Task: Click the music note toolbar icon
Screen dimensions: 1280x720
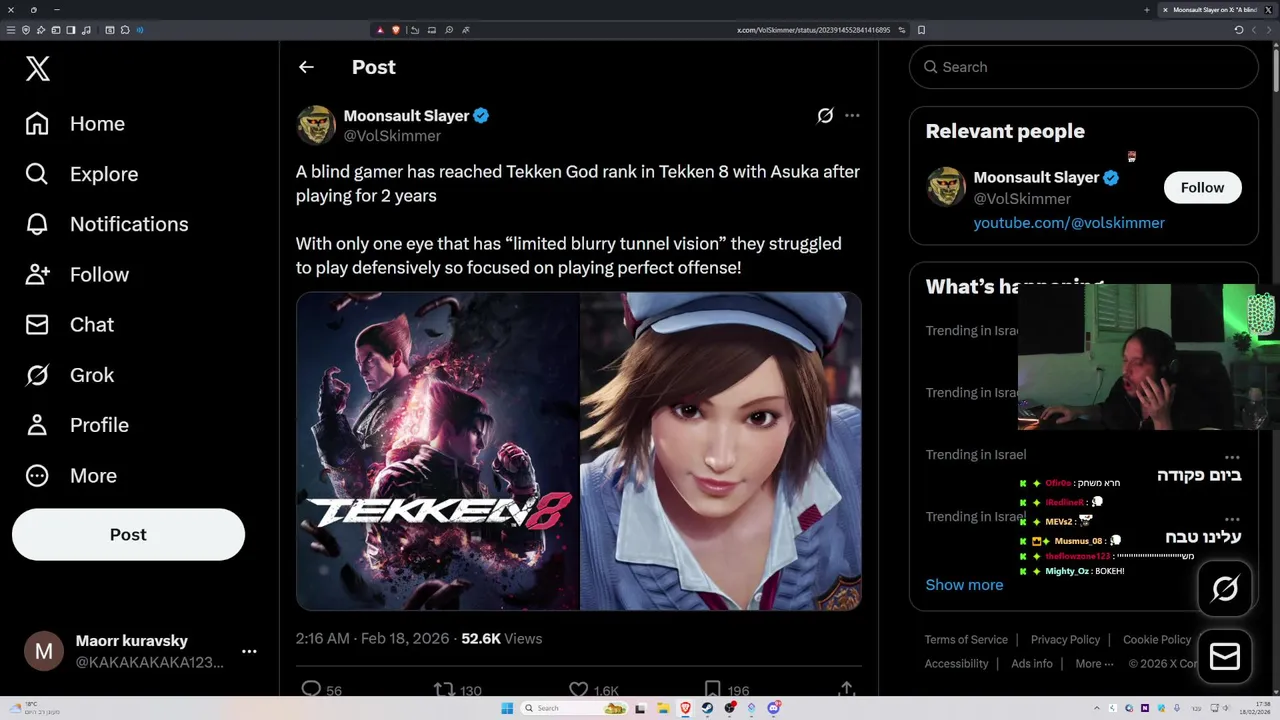Action: pyautogui.click(x=86, y=30)
